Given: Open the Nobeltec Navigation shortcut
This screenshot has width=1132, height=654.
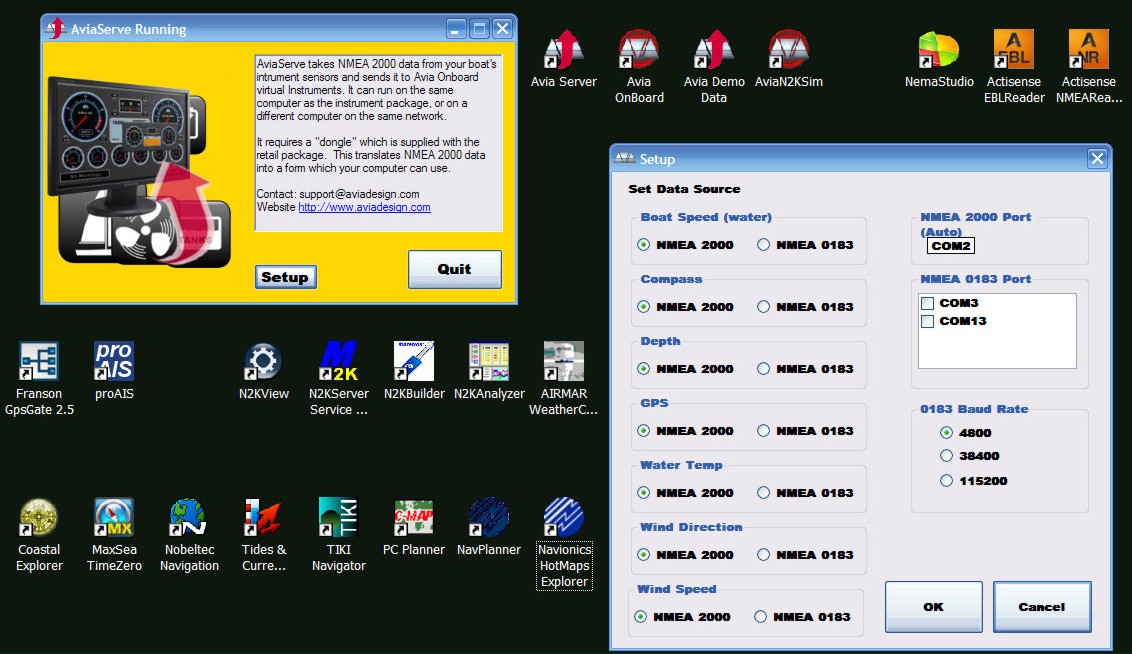Looking at the screenshot, I should point(189,535).
